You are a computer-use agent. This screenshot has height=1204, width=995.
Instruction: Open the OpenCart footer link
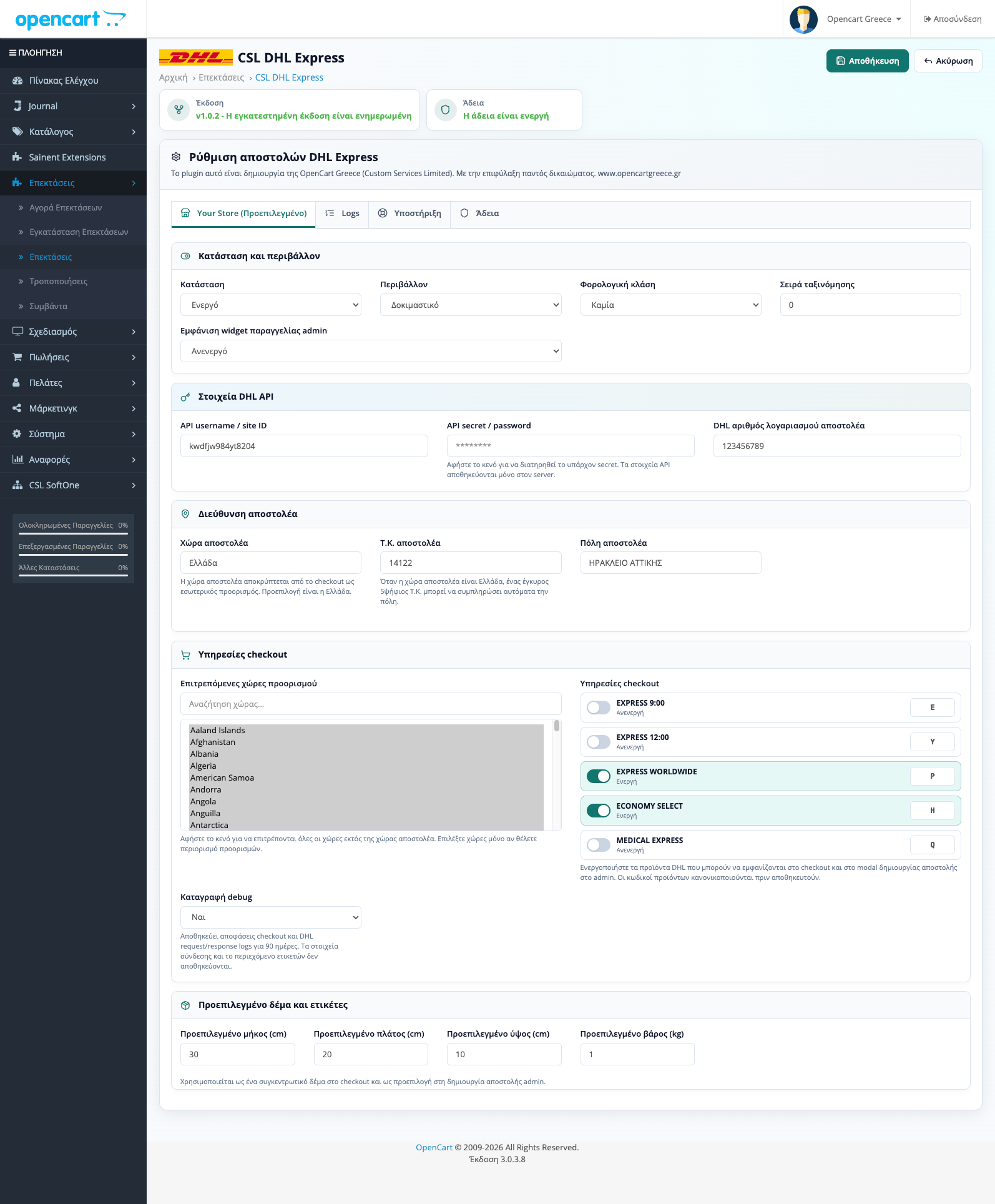434,1147
